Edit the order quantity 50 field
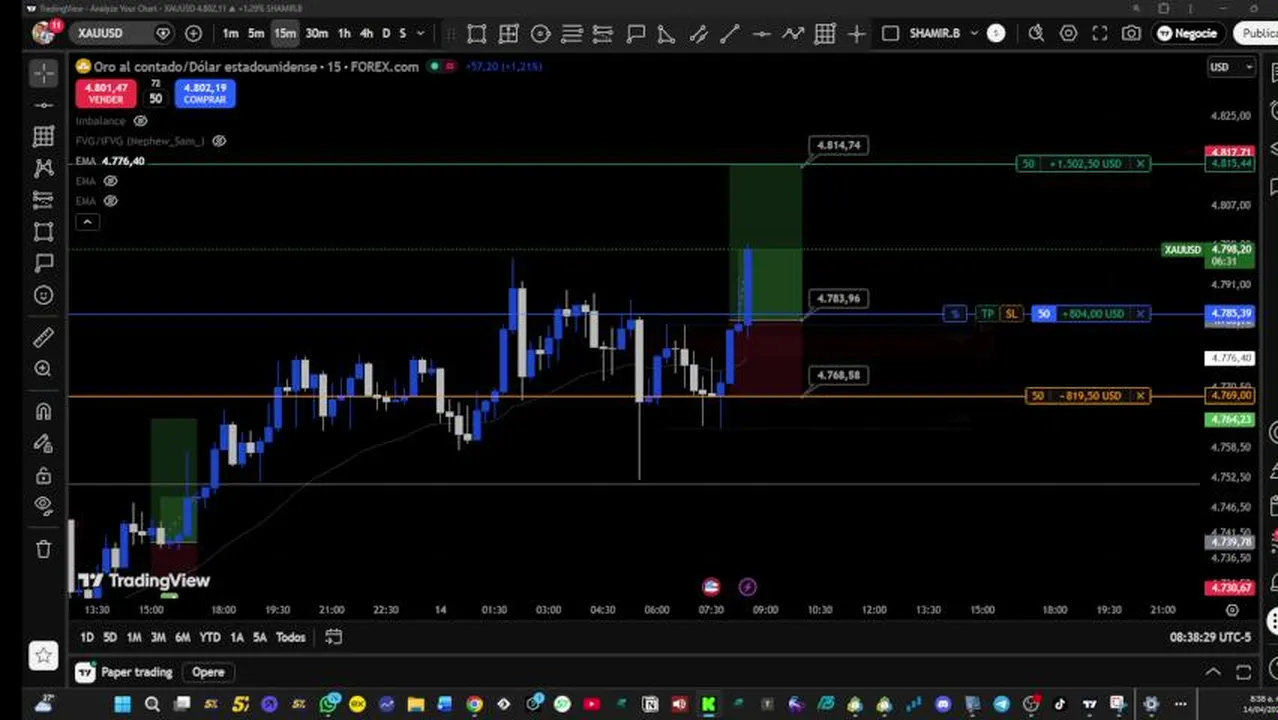The width and height of the screenshot is (1278, 720). pyautogui.click(x=155, y=99)
